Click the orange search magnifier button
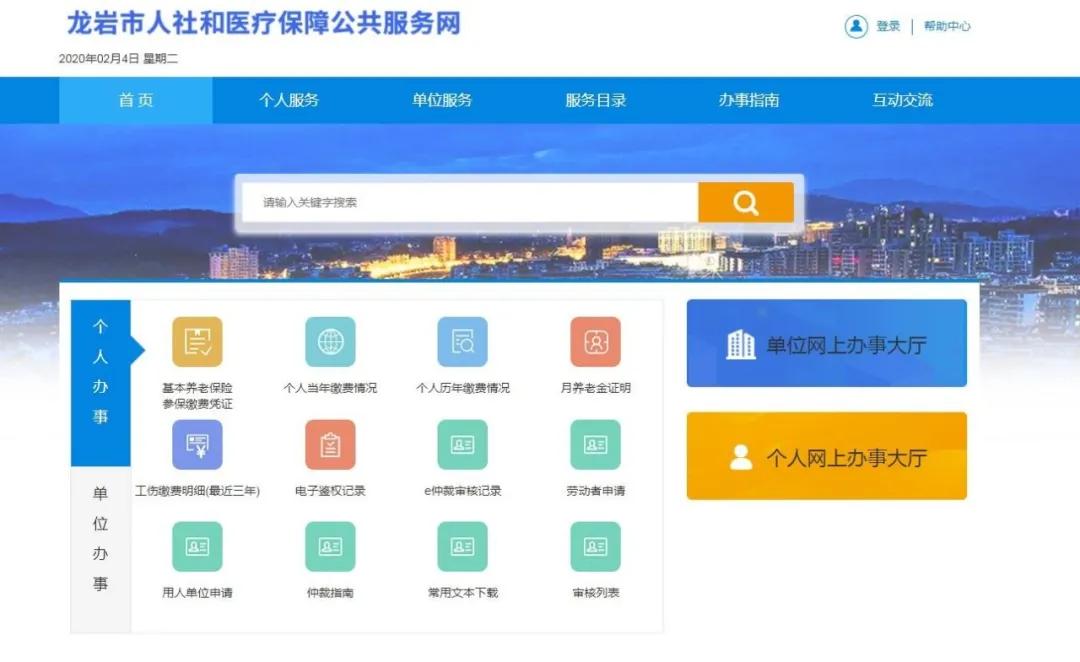The width and height of the screenshot is (1080, 662). pyautogui.click(x=745, y=203)
